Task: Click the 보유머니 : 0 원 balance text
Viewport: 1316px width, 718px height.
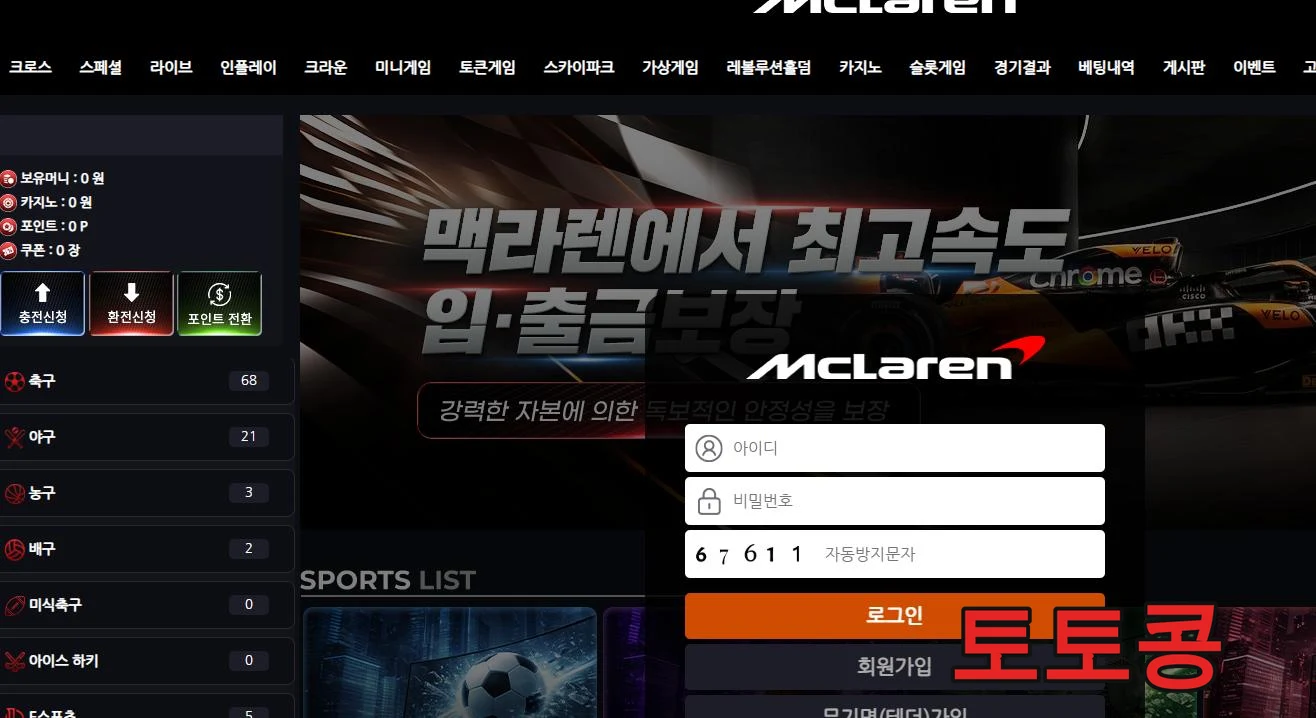Action: click(x=62, y=178)
